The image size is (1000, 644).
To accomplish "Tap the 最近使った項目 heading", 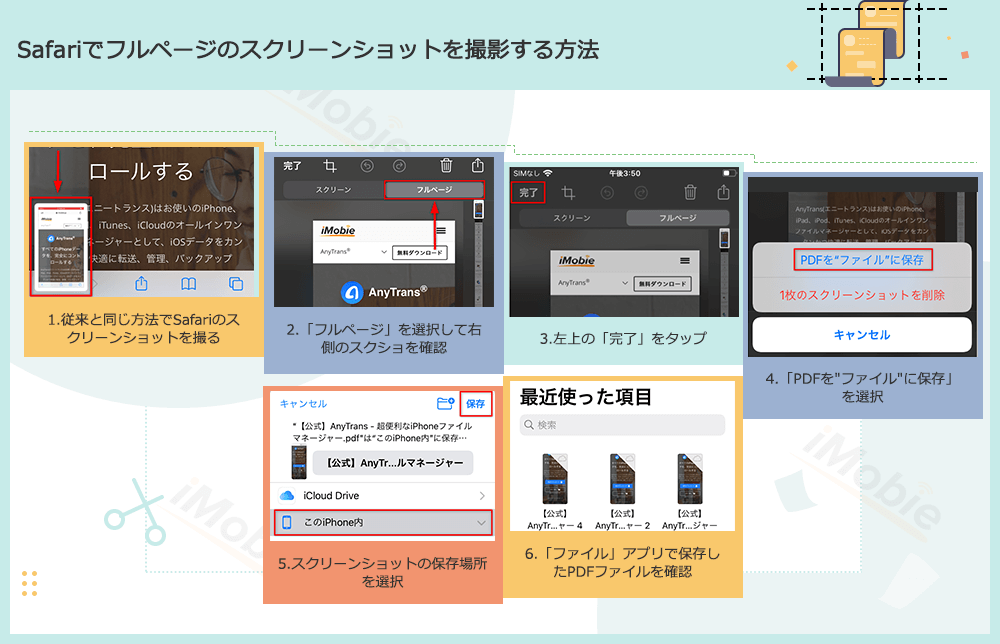I will 586,397.
